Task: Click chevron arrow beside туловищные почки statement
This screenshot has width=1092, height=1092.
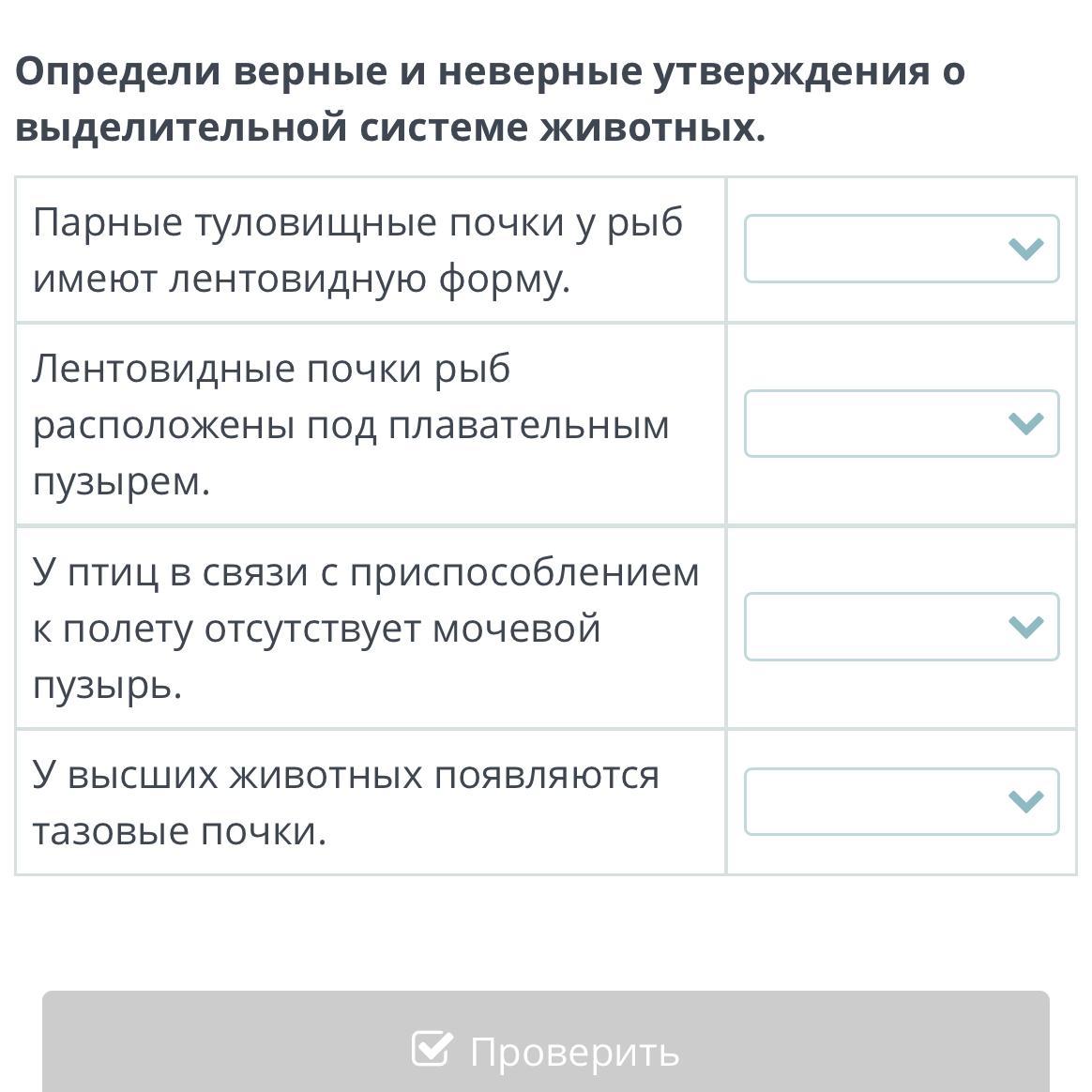Action: (1025, 249)
